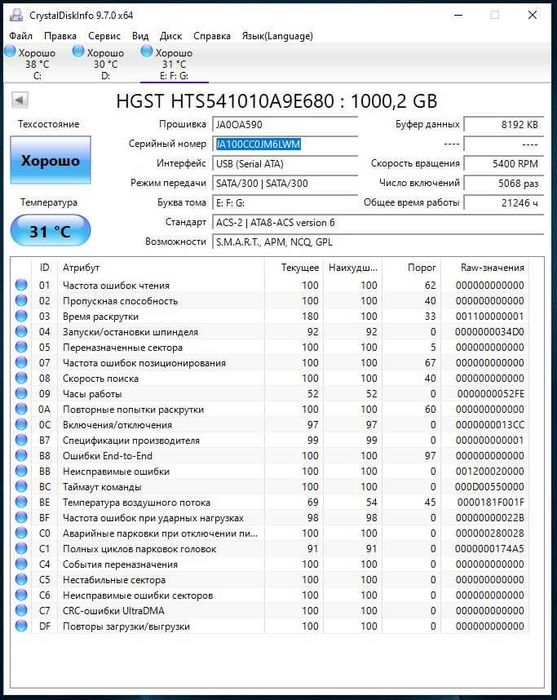Viewport: 557px width, 700px height.
Task: Click the serial number field JA100CC0JM6LWM
Action: 285,144
